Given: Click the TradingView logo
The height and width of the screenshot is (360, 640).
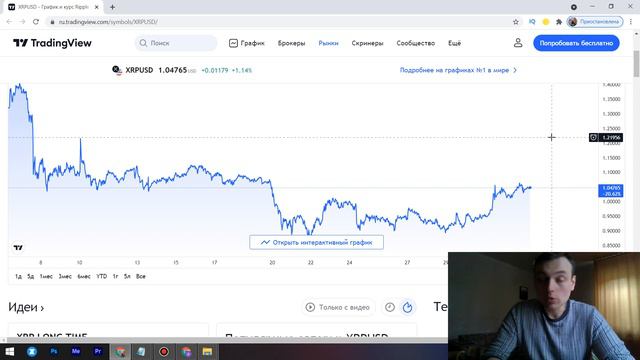Looking at the screenshot, I should pyautogui.click(x=52, y=43).
